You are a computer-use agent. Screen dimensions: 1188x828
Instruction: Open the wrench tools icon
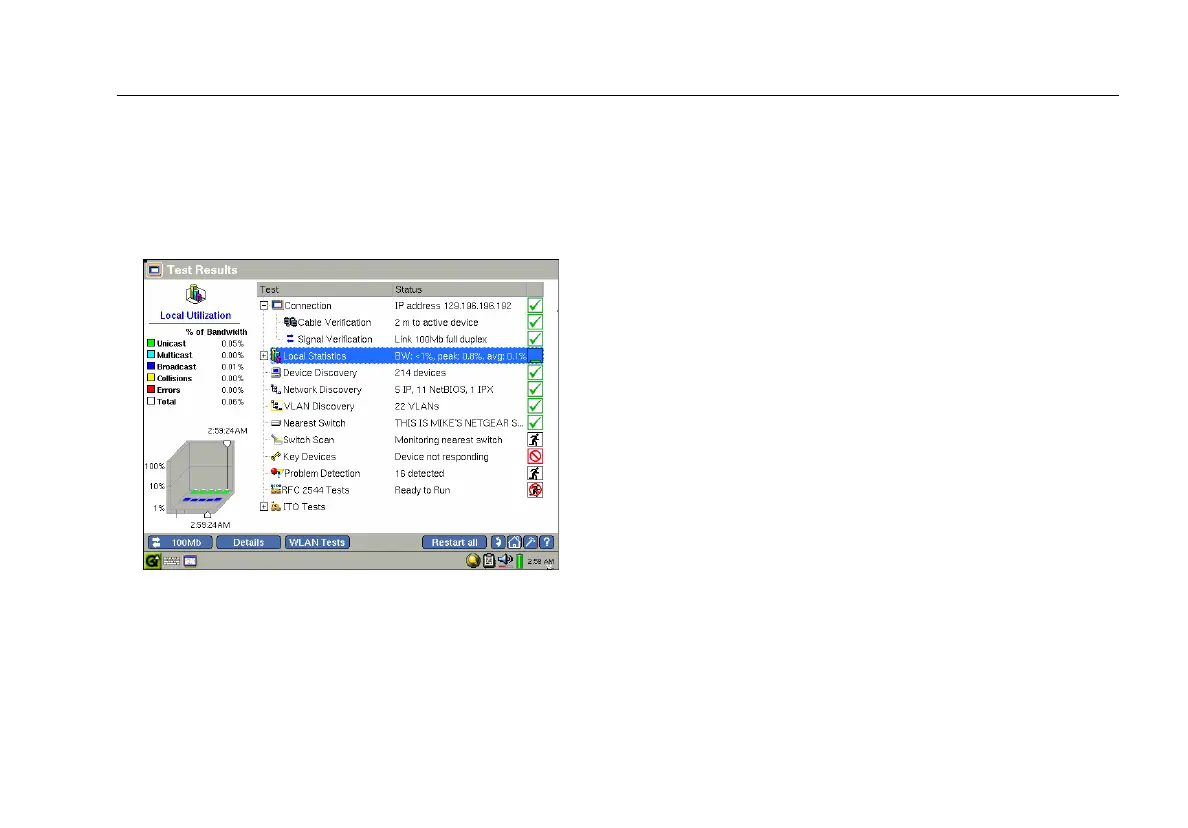point(530,542)
